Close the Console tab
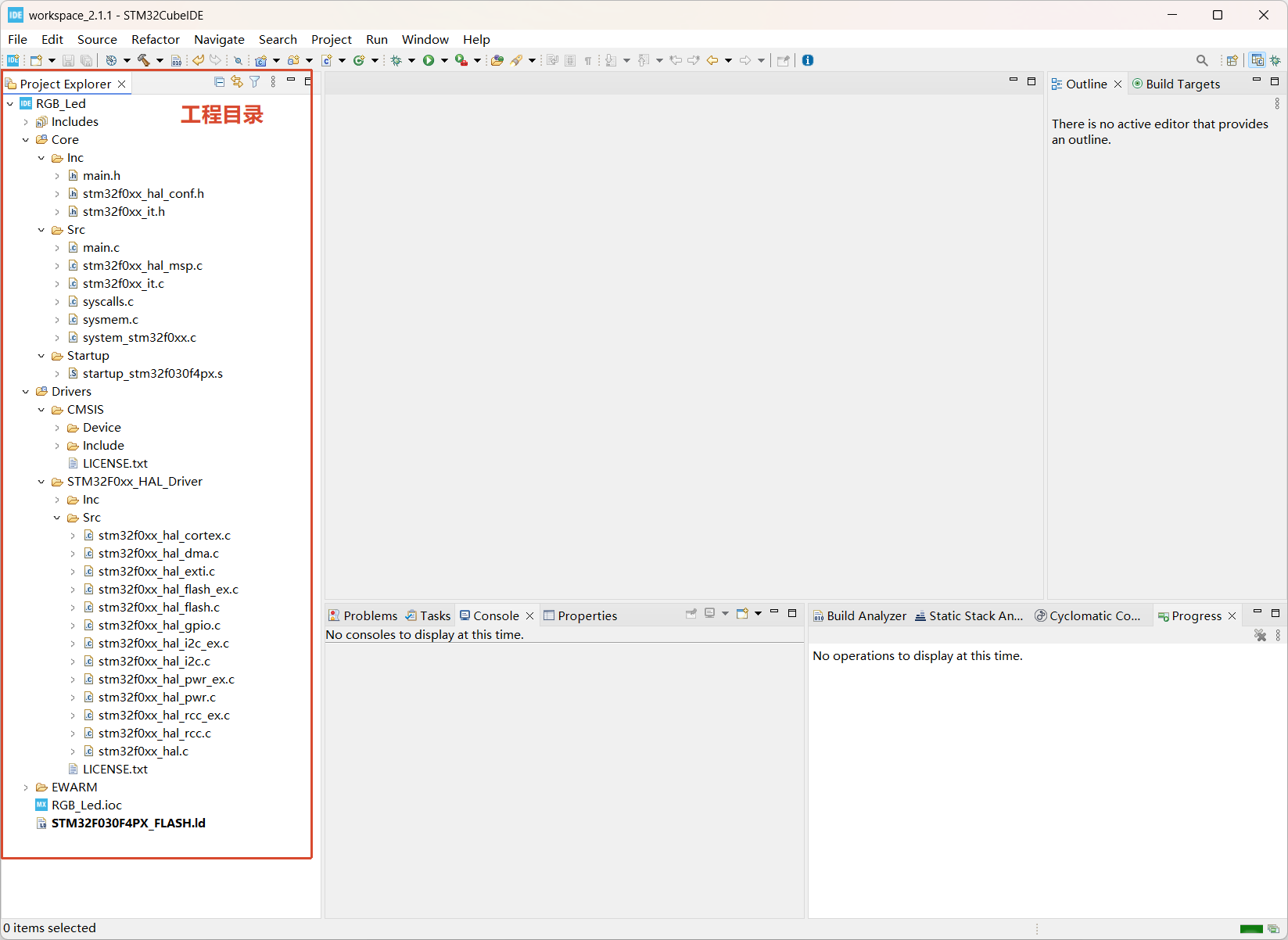This screenshot has width=1288, height=940. pos(529,615)
